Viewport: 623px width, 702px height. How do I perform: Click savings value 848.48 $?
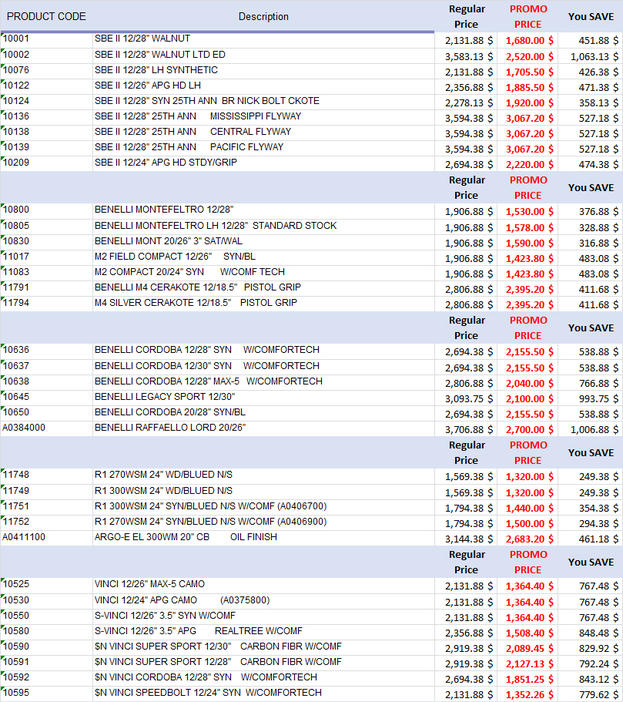598,633
